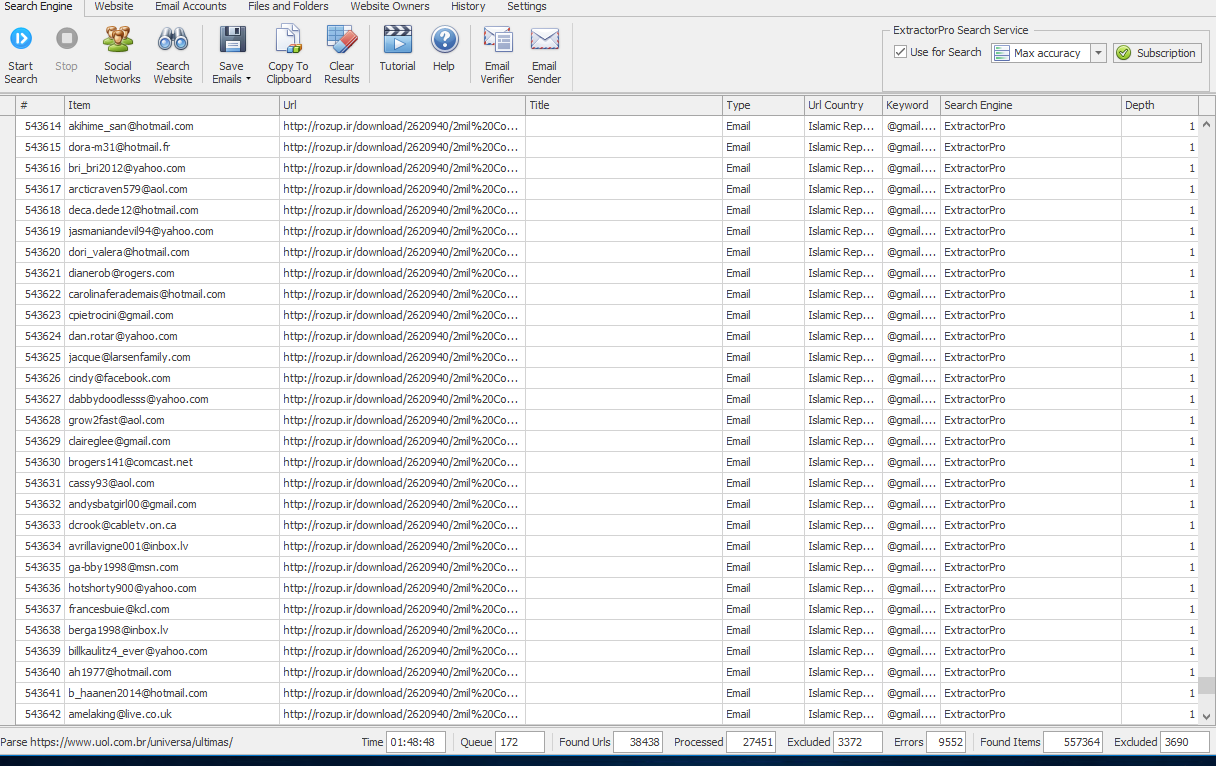The width and height of the screenshot is (1216, 766).
Task: Select row hotshorty900@yahoo.com
Action: [x=608, y=588]
